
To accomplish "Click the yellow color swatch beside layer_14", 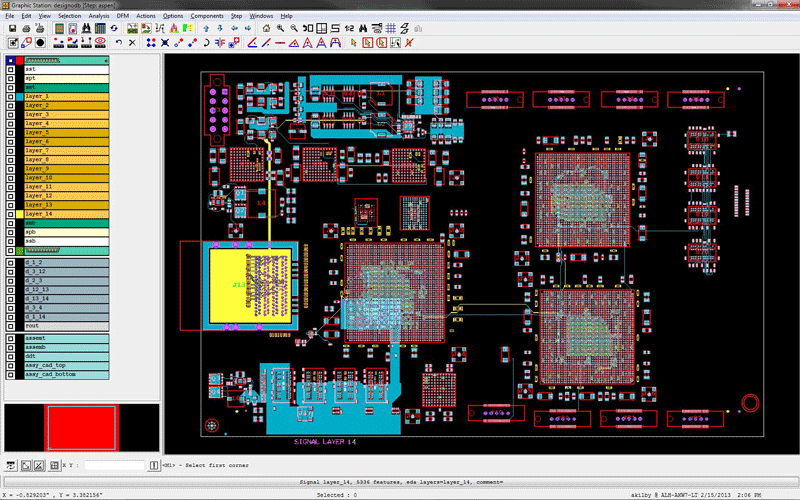I will 19,214.
